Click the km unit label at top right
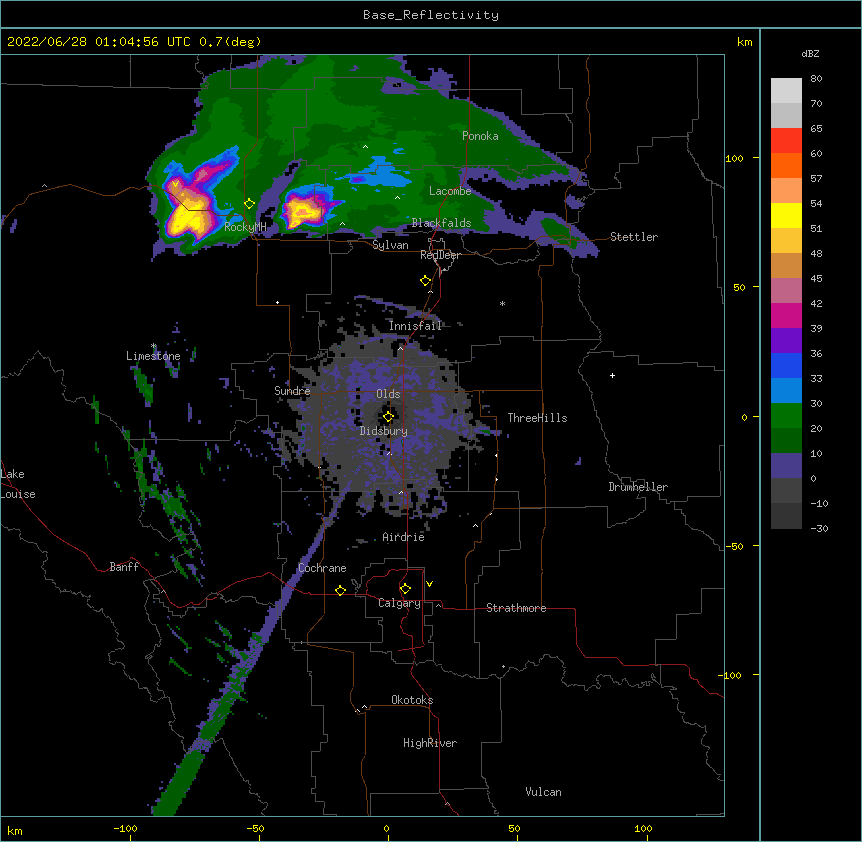The height and width of the screenshot is (842, 862). [744, 42]
